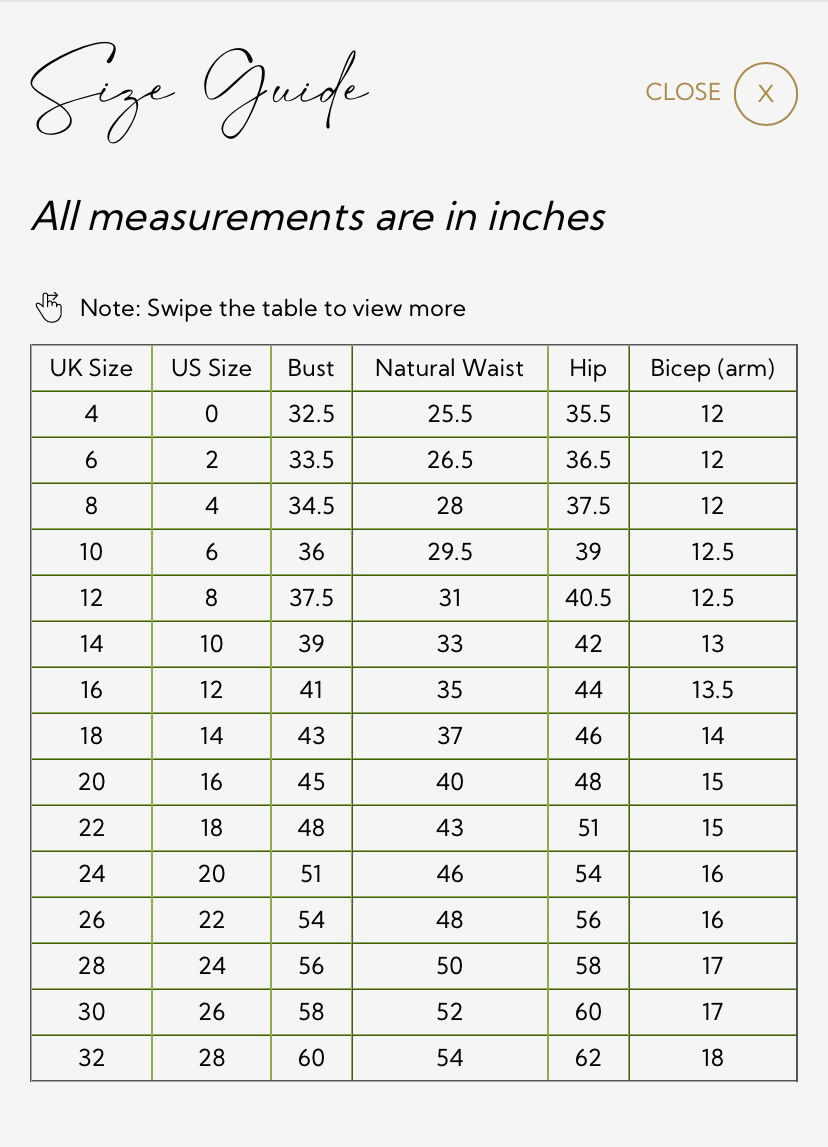Select the UK size 4 cell
The width and height of the screenshot is (828, 1147).
(x=91, y=414)
